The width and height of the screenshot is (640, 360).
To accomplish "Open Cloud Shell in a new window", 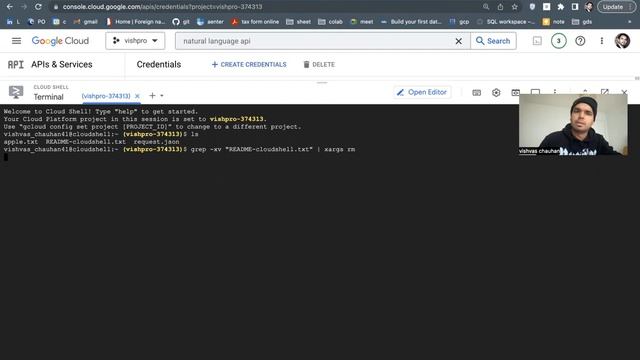I will pyautogui.click(x=604, y=92).
